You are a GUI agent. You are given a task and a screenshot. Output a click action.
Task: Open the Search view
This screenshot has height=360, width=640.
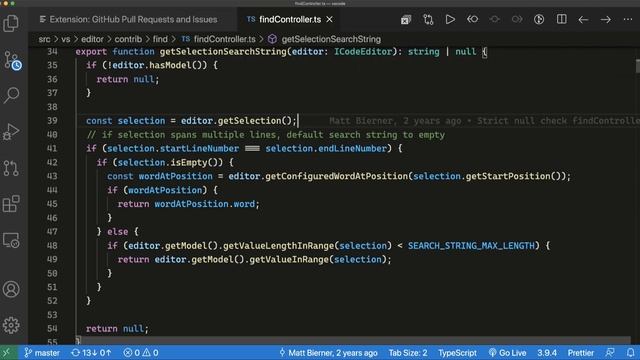click(11, 95)
